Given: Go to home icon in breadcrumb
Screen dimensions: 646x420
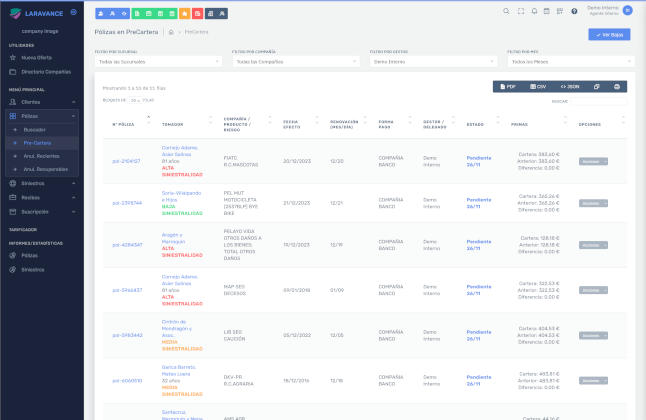Looking at the screenshot, I should click(172, 33).
